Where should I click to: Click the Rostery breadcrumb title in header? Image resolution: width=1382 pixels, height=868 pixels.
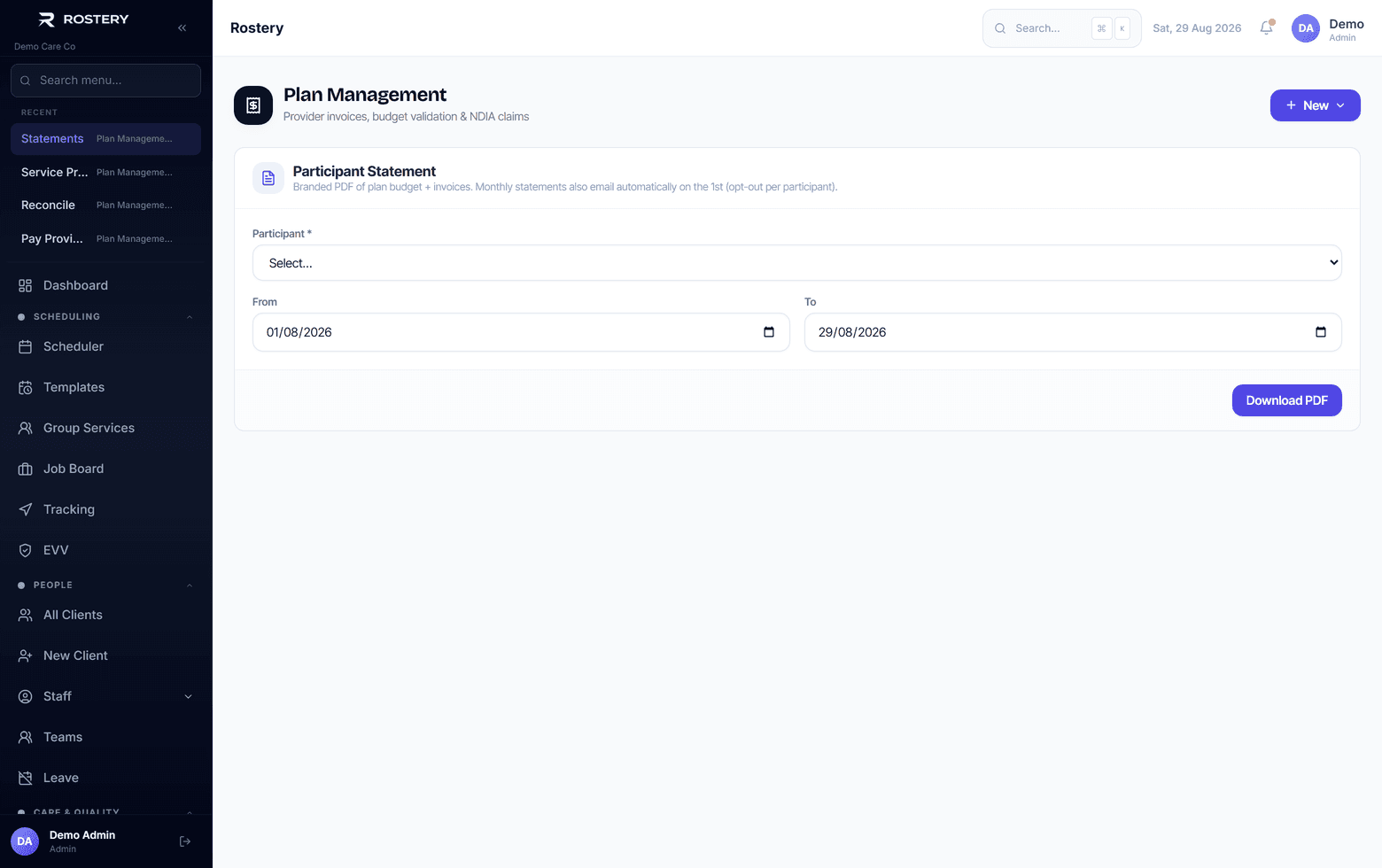click(x=257, y=28)
